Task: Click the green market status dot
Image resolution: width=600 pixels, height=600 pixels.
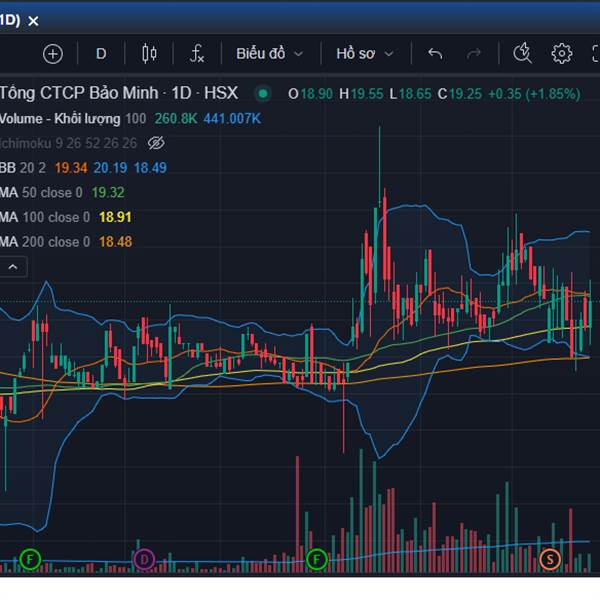Action: [263, 93]
